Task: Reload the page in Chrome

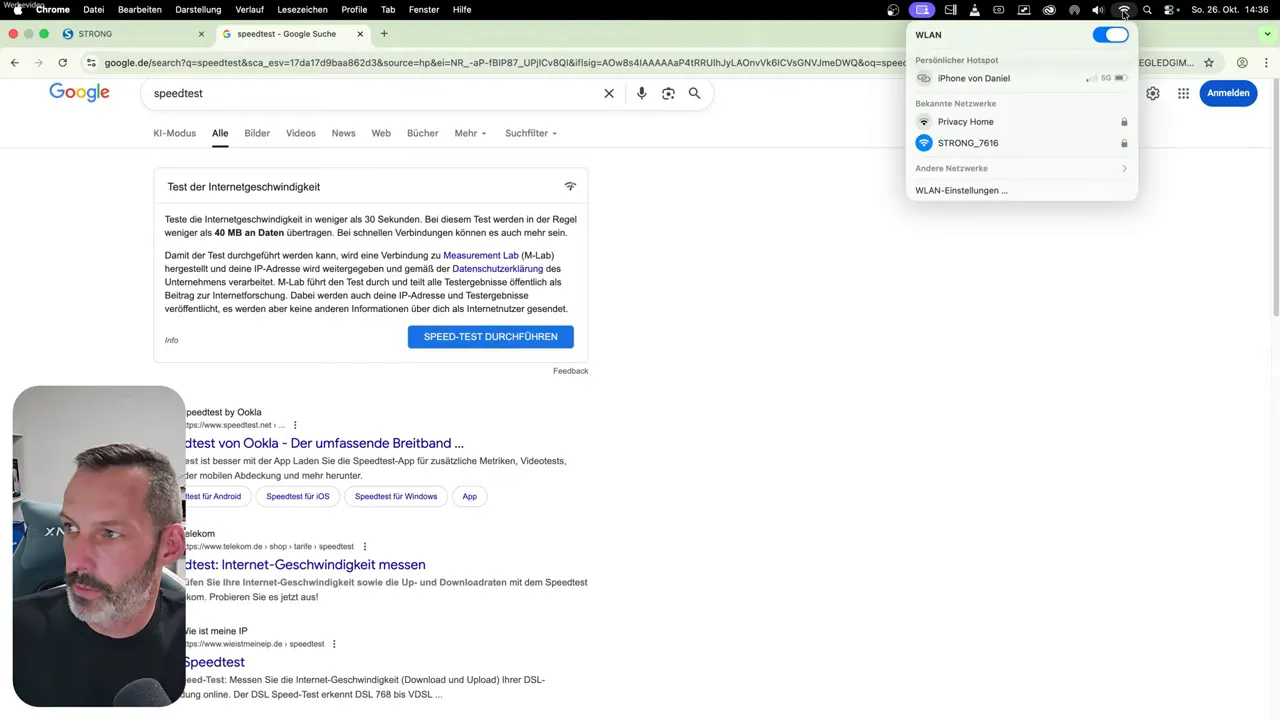Action: [62, 62]
